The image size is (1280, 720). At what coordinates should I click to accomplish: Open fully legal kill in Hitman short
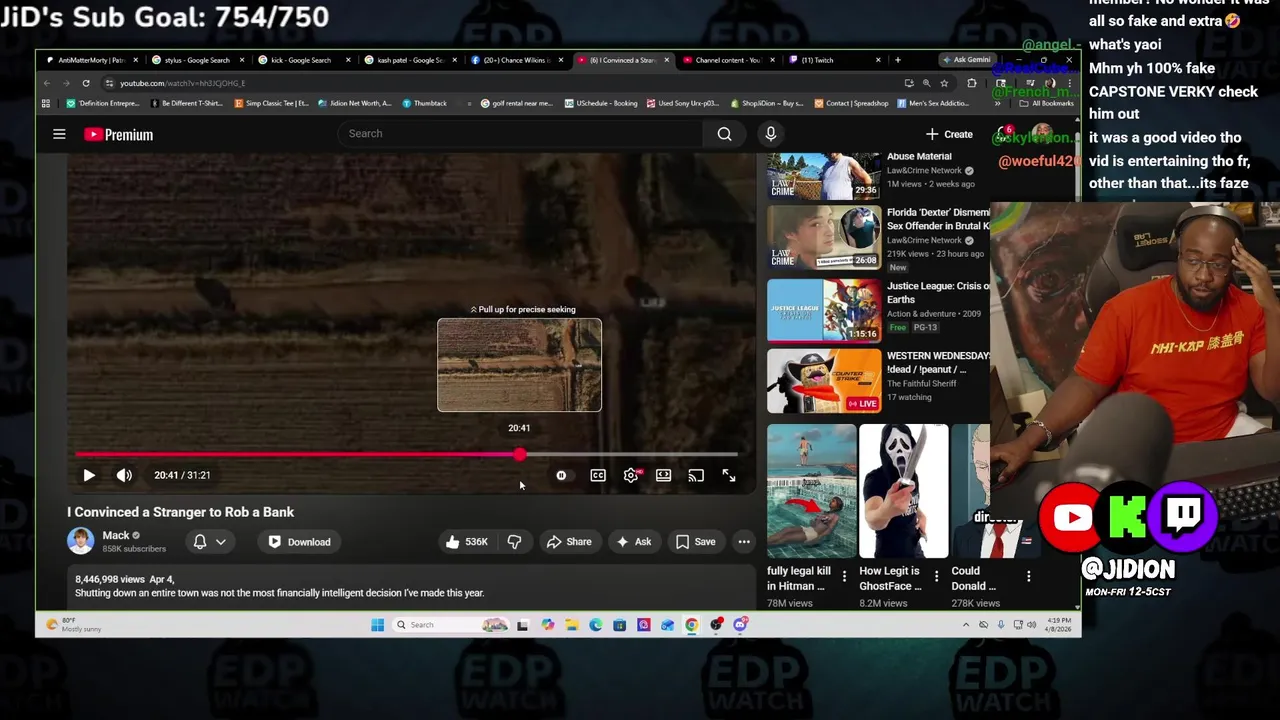811,491
